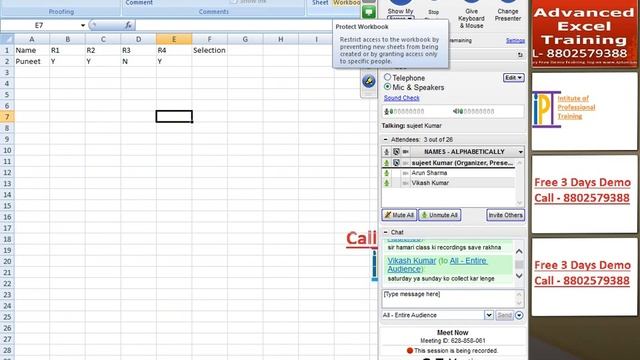Click webcam icon beside Vikash Kumar
This screenshot has width=640, height=360.
(x=405, y=183)
